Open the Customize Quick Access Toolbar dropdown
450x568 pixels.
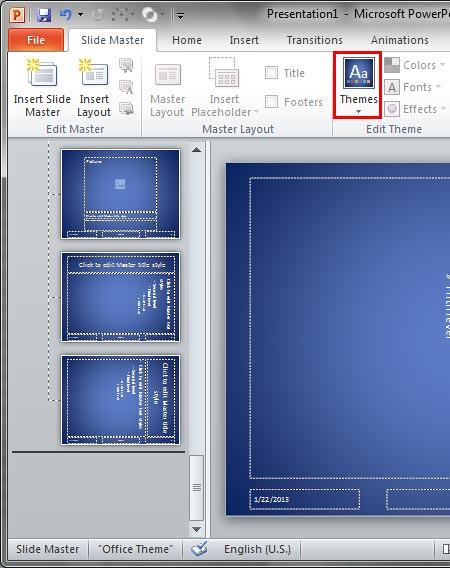point(180,15)
